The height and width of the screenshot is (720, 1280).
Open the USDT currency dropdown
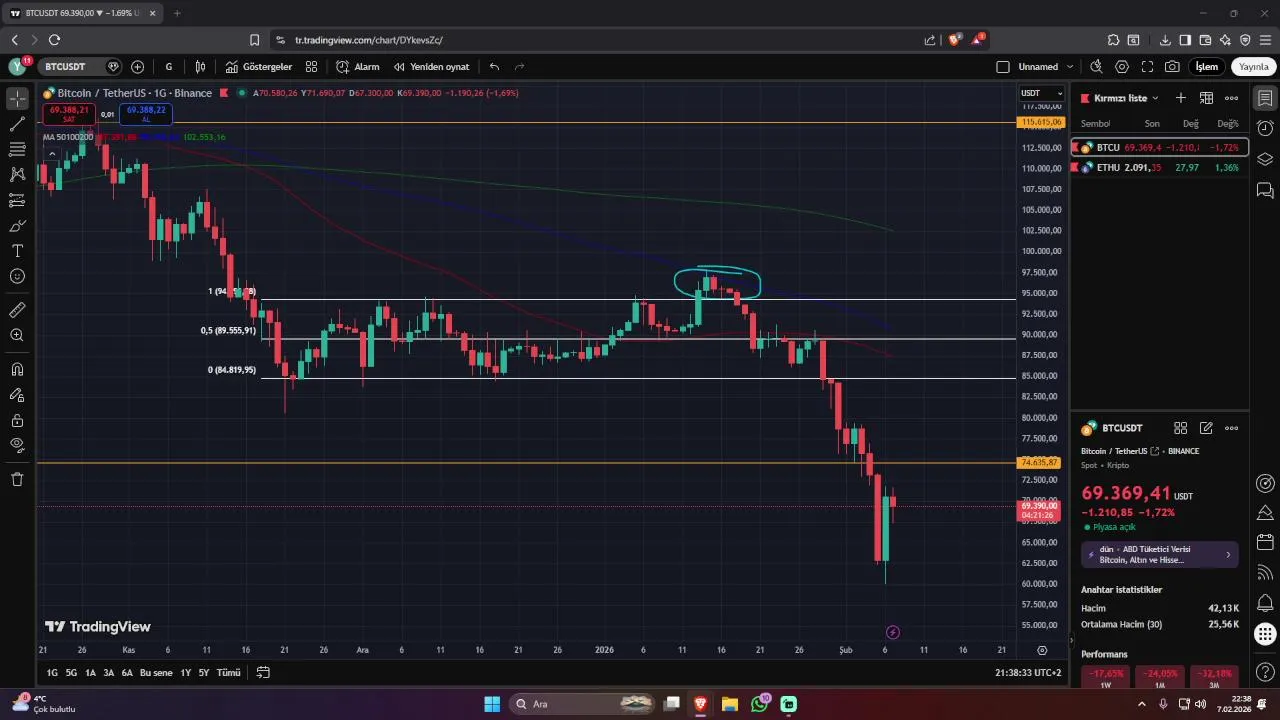[1041, 93]
